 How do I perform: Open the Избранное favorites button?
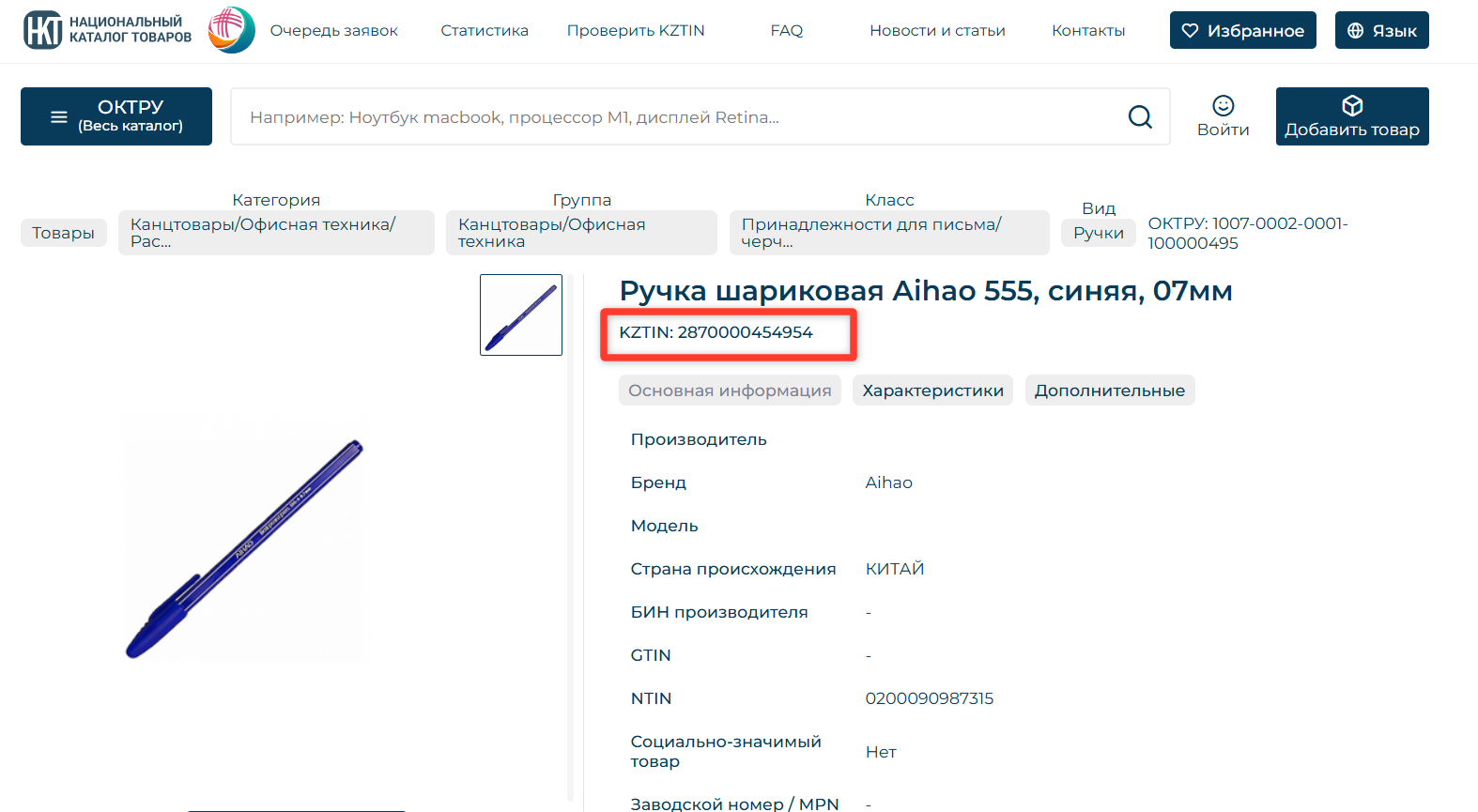(1243, 30)
